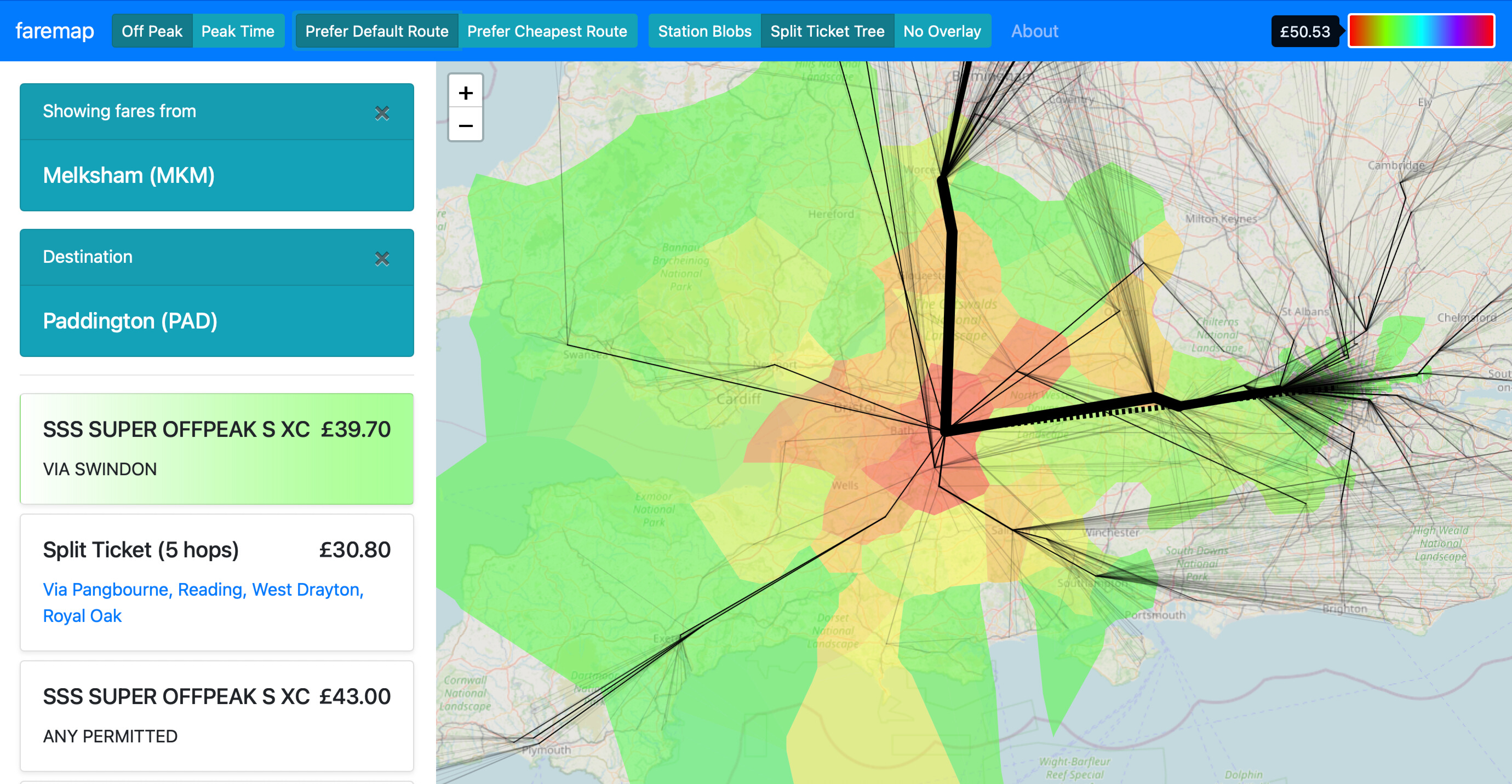The image size is (1512, 784).
Task: Click the Pangbourne split station link
Action: pyautogui.click(x=121, y=589)
